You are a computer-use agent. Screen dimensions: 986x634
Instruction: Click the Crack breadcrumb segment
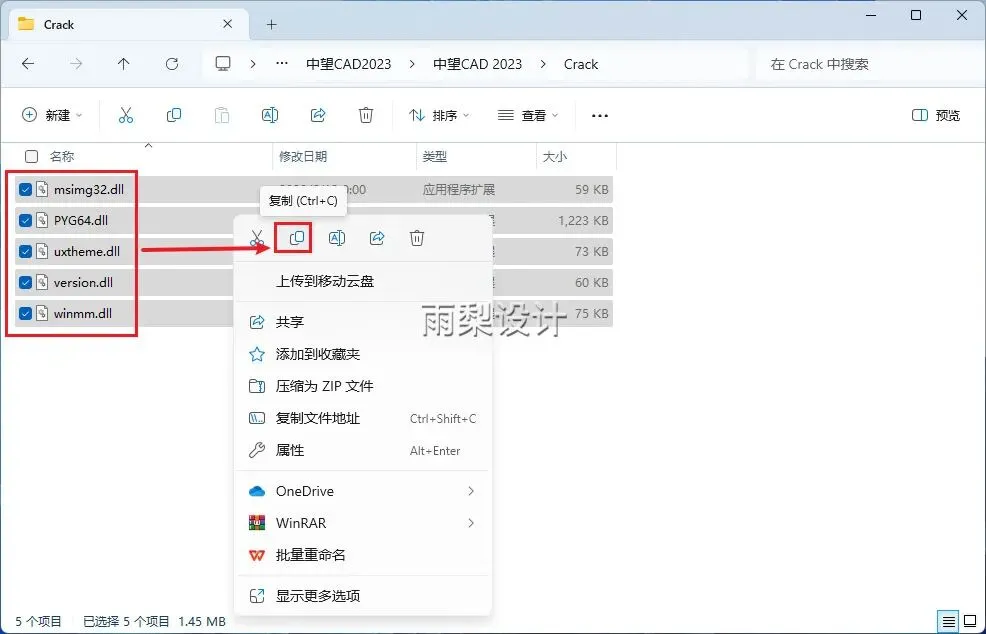(x=581, y=64)
